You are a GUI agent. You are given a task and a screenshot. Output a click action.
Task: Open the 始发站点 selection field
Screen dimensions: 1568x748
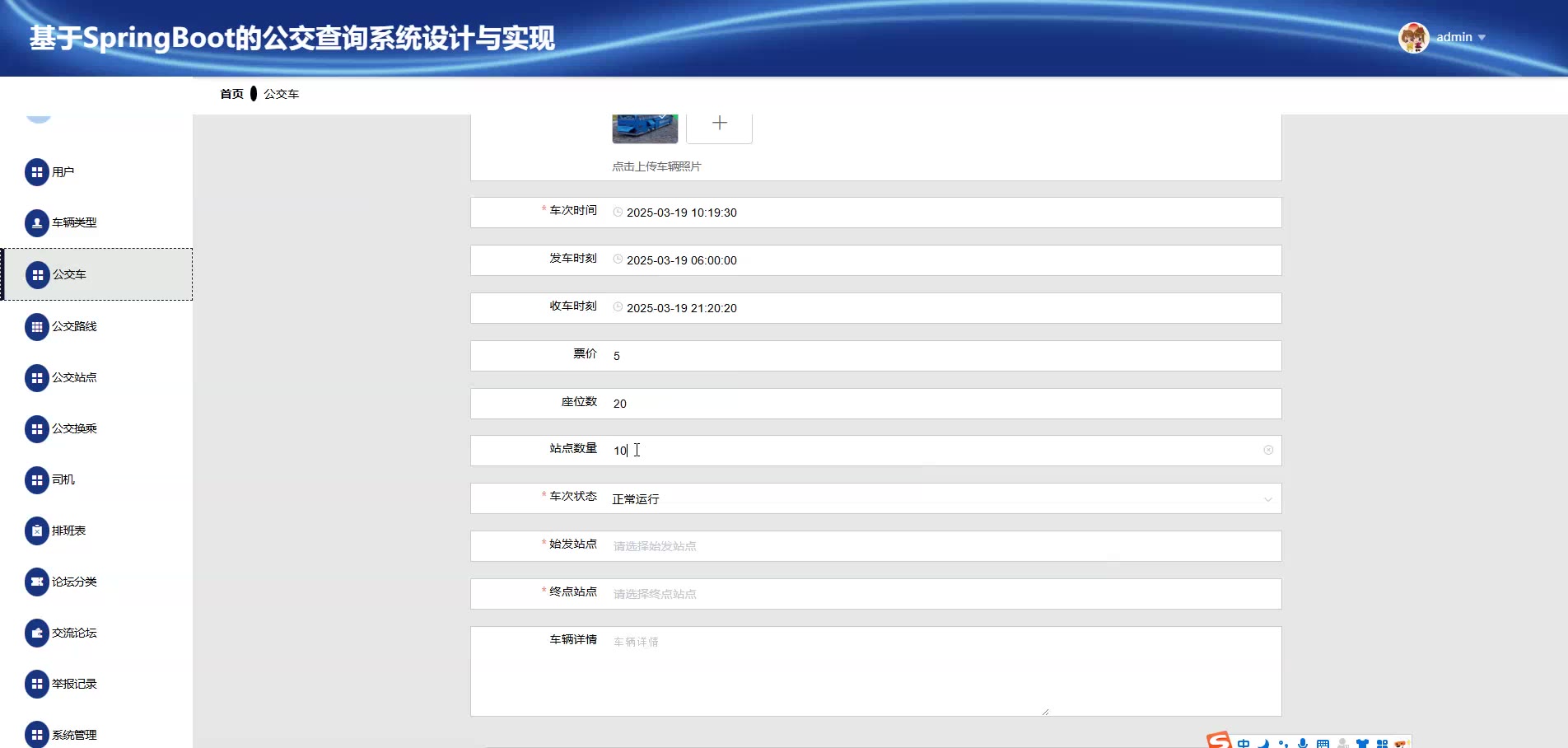point(875,546)
